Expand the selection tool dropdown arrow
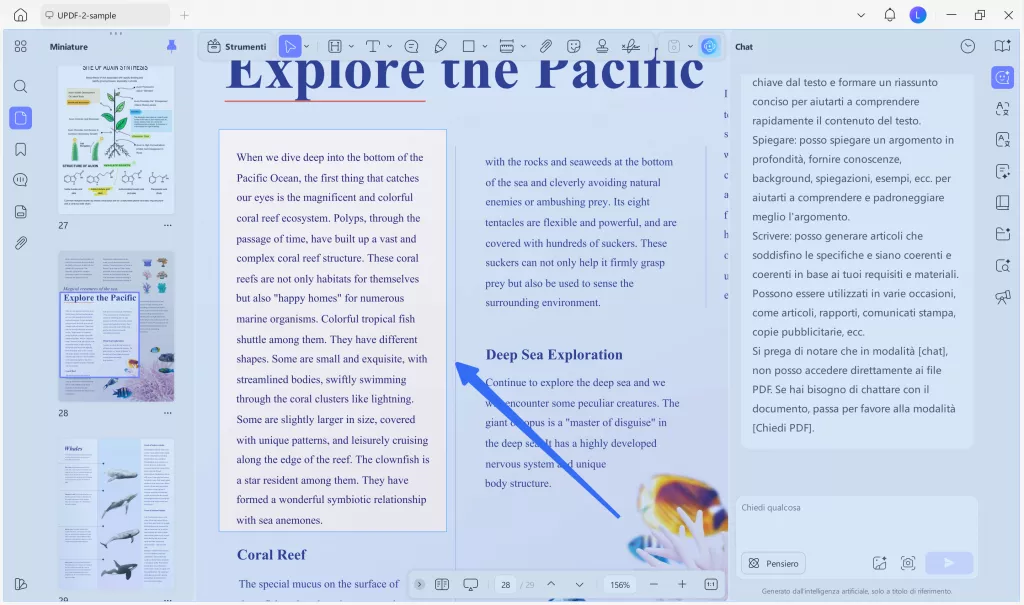 coord(306,46)
